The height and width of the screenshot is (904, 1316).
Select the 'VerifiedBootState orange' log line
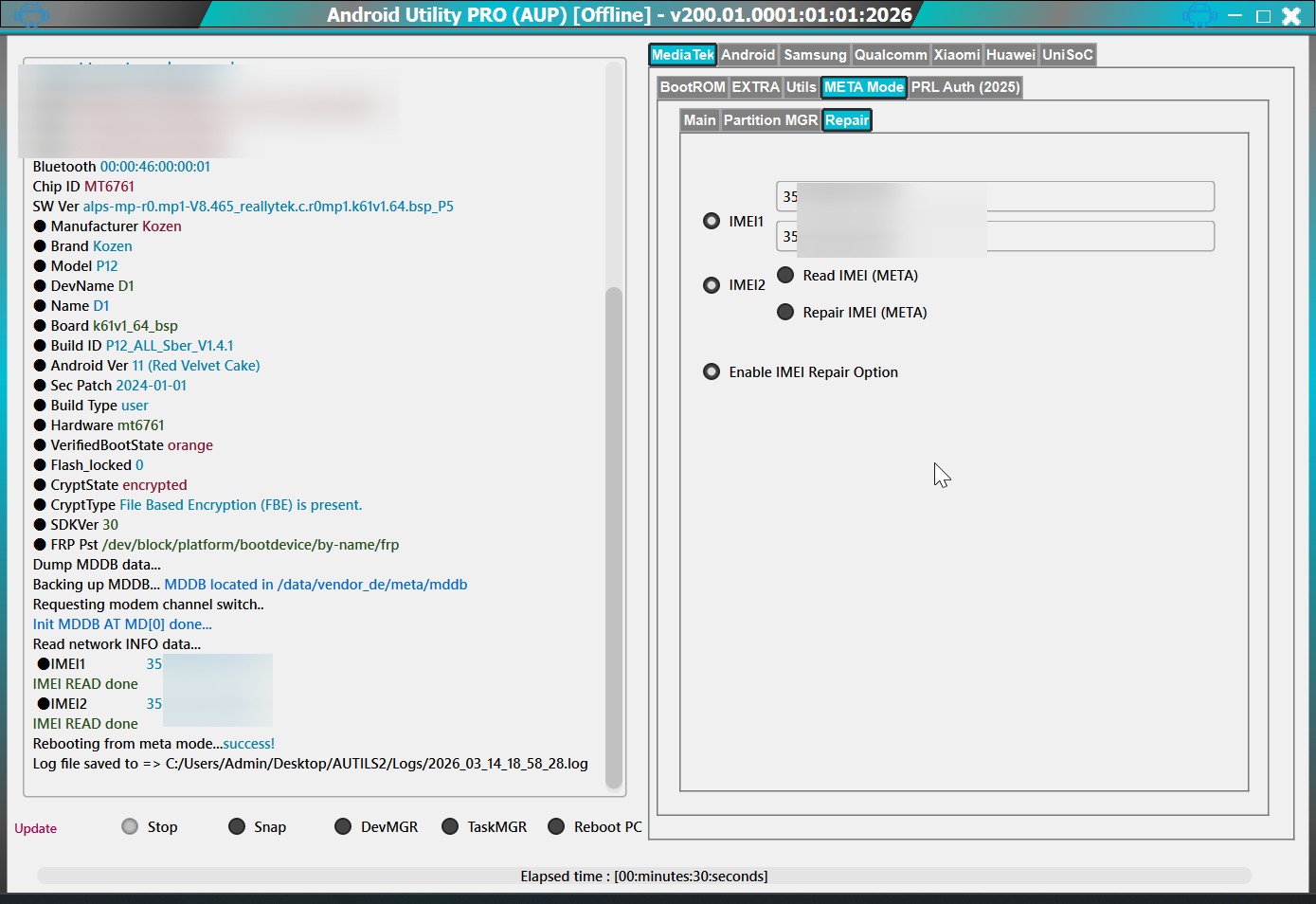[x=123, y=445]
